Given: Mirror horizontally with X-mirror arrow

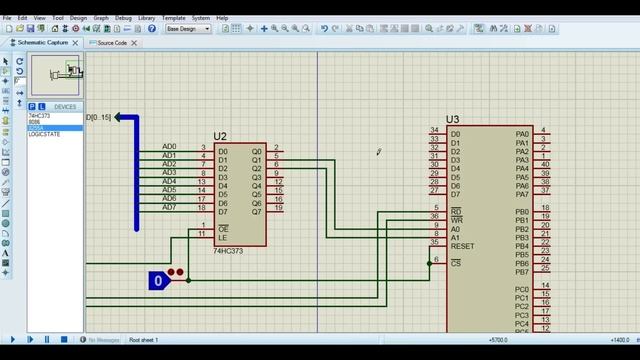Looking at the screenshot, I should [20, 93].
